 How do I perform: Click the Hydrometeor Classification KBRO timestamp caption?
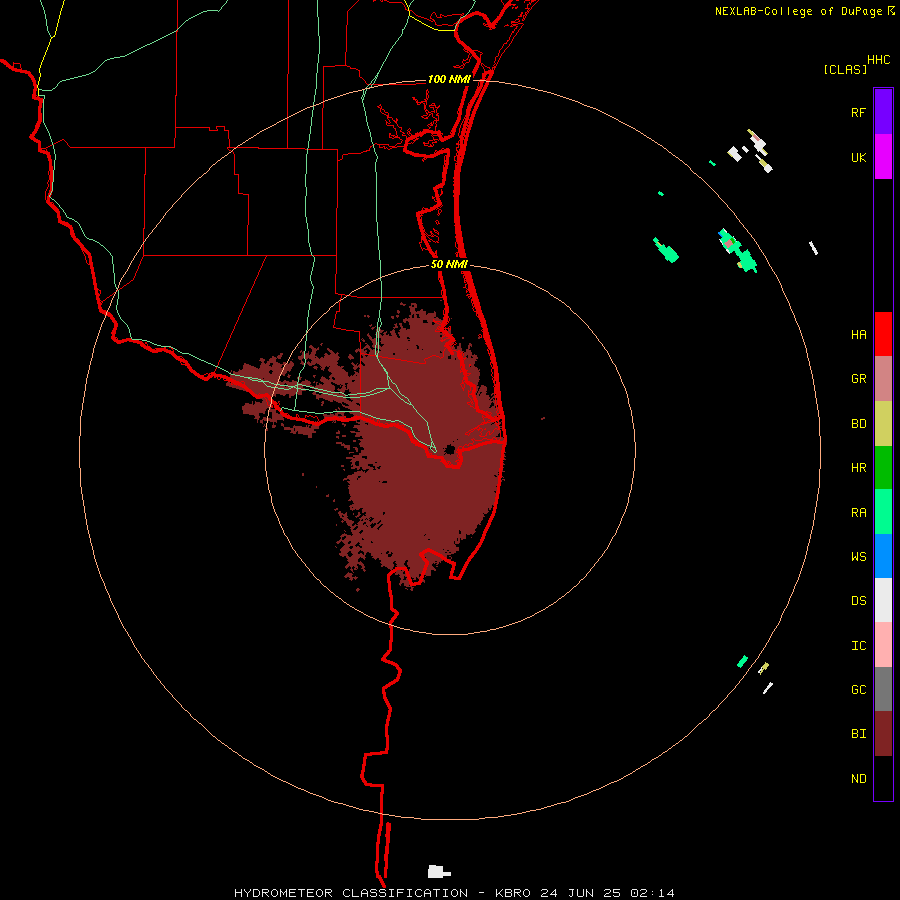454,893
